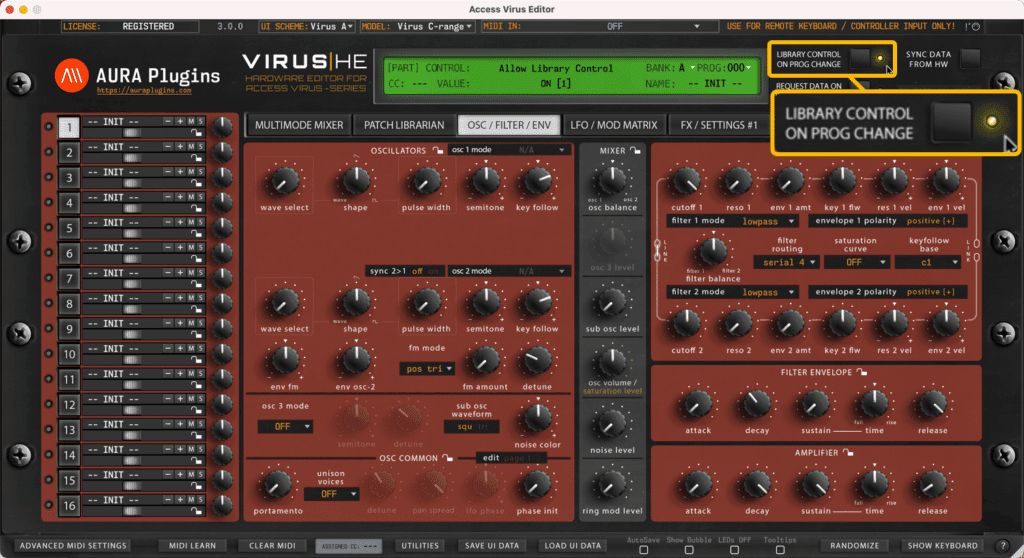This screenshot has width=1024, height=558.
Task: Click the Clear MIDI button
Action: pos(272,546)
